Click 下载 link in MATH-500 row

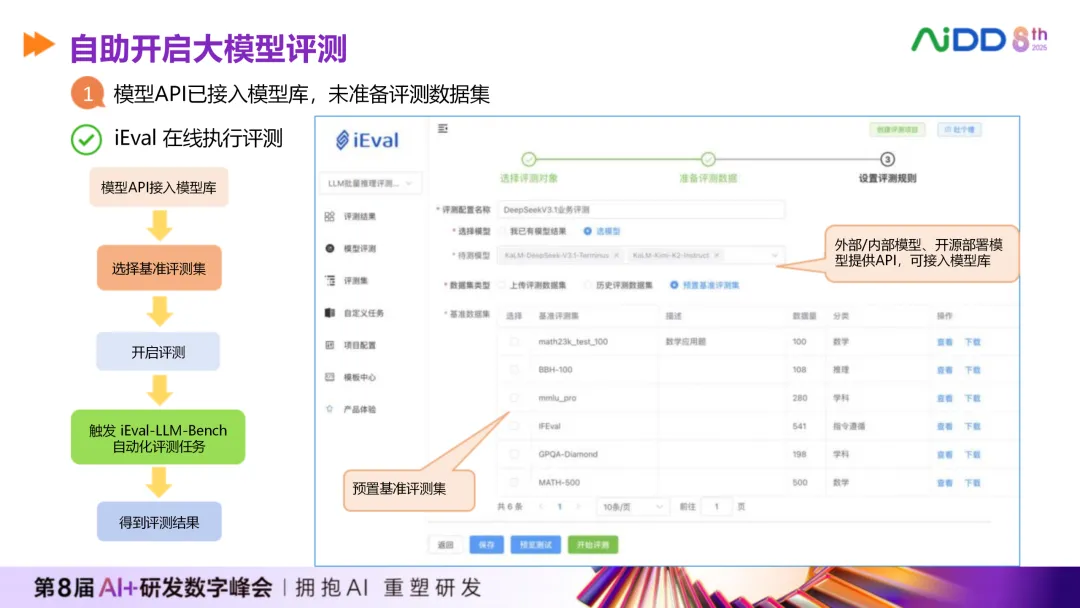(x=973, y=483)
